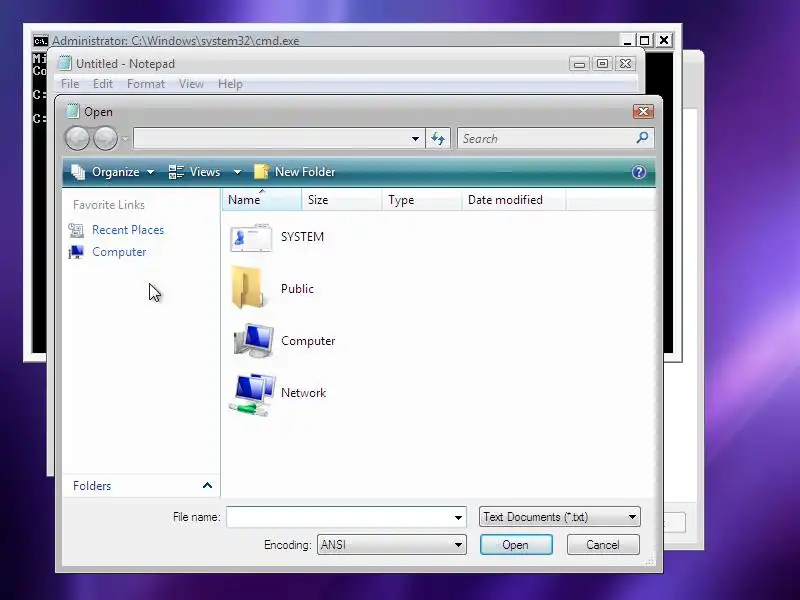The height and width of the screenshot is (600, 800).
Task: Open Notepad's Edit menu
Action: click(103, 84)
